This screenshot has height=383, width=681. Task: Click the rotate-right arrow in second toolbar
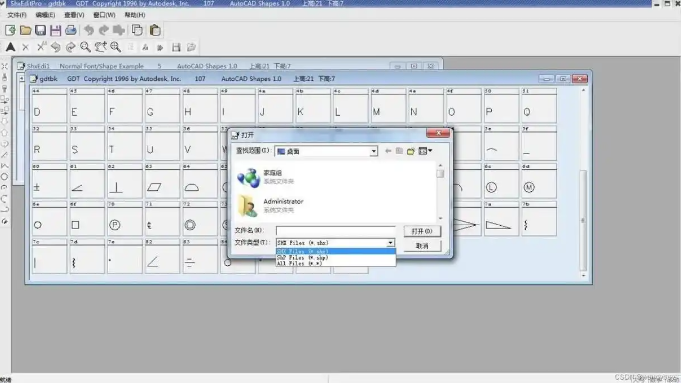pyautogui.click(x=70, y=47)
